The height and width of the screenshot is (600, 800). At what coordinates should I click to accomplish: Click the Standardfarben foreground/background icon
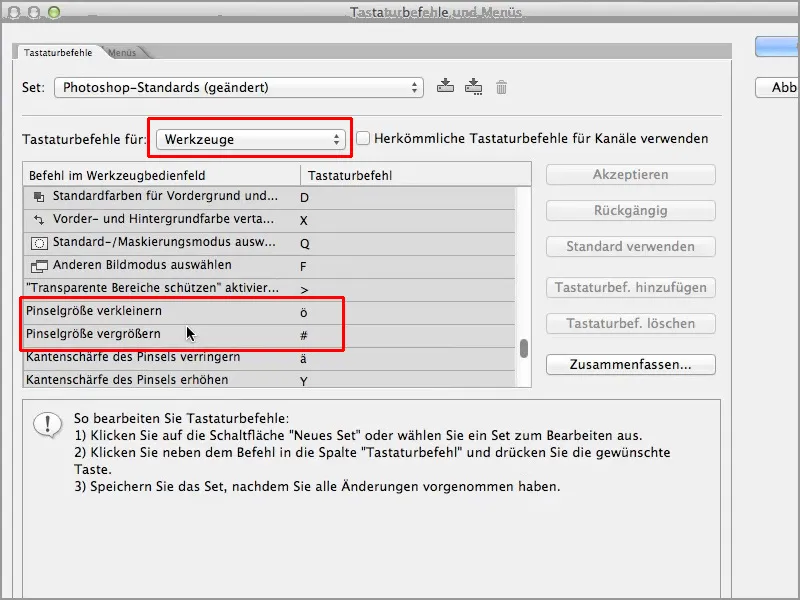[x=39, y=196]
